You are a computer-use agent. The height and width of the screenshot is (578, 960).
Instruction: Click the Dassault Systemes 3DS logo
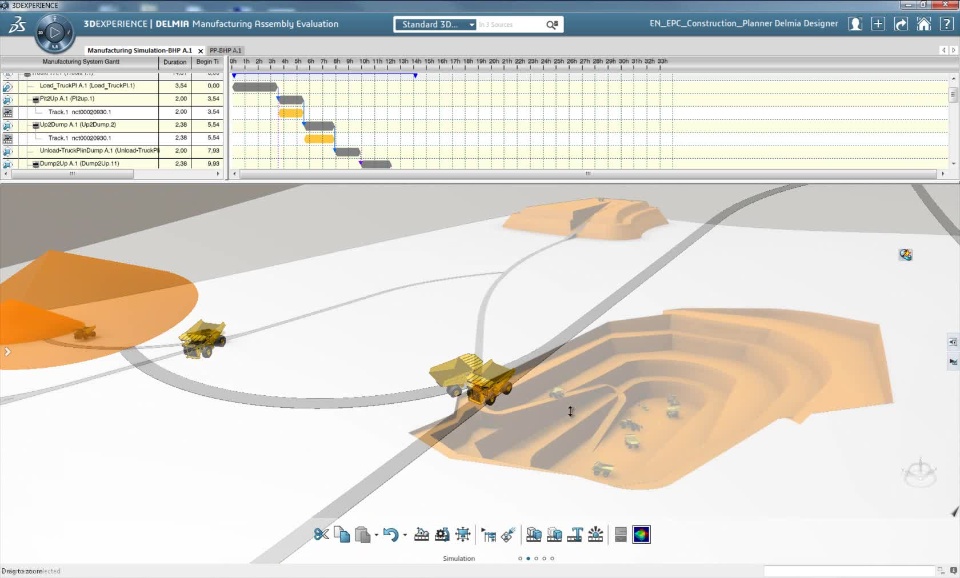tap(17, 25)
